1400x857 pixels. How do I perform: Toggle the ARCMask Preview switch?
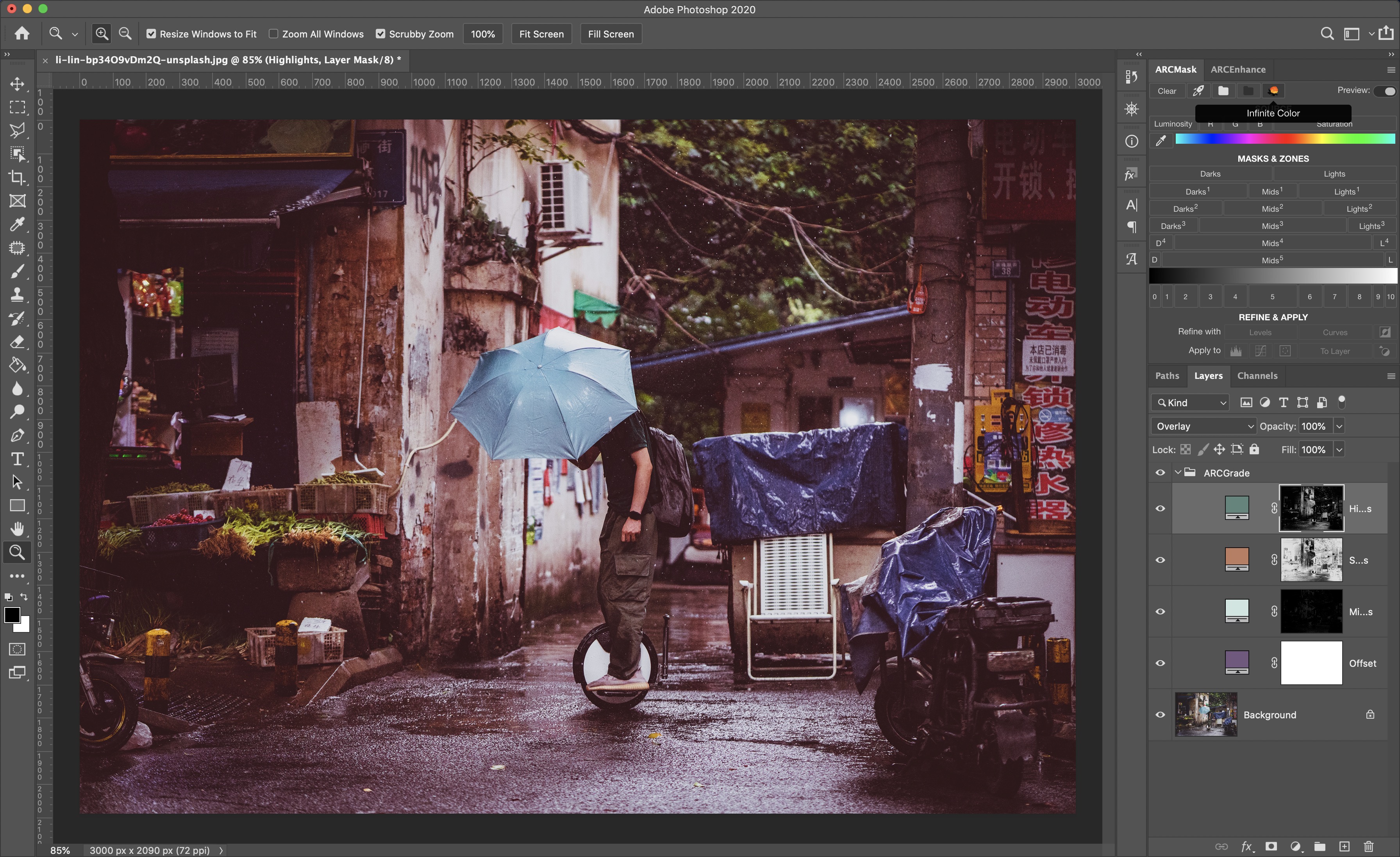click(1385, 91)
